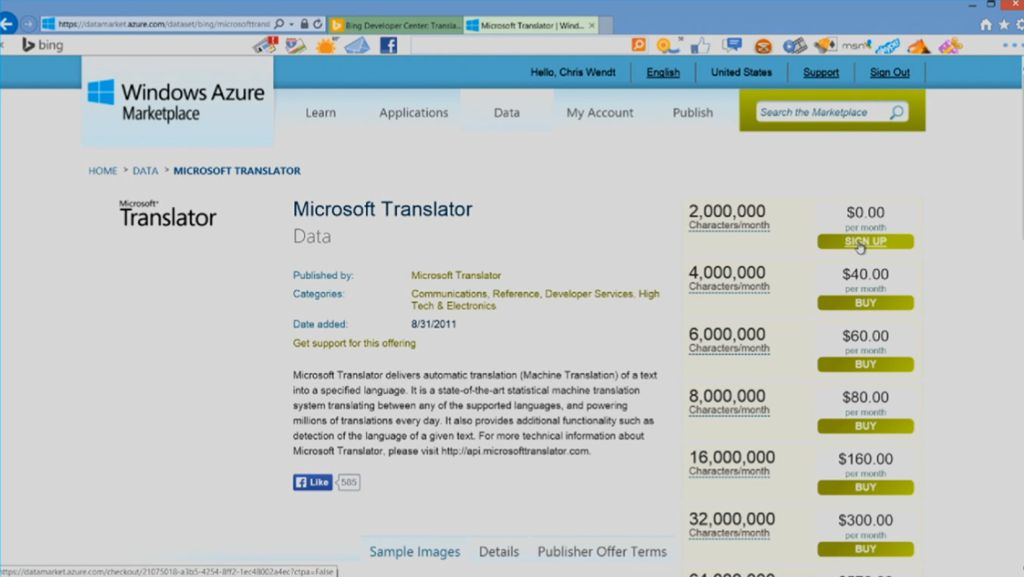Click the Skype toolbar icon

point(888,46)
